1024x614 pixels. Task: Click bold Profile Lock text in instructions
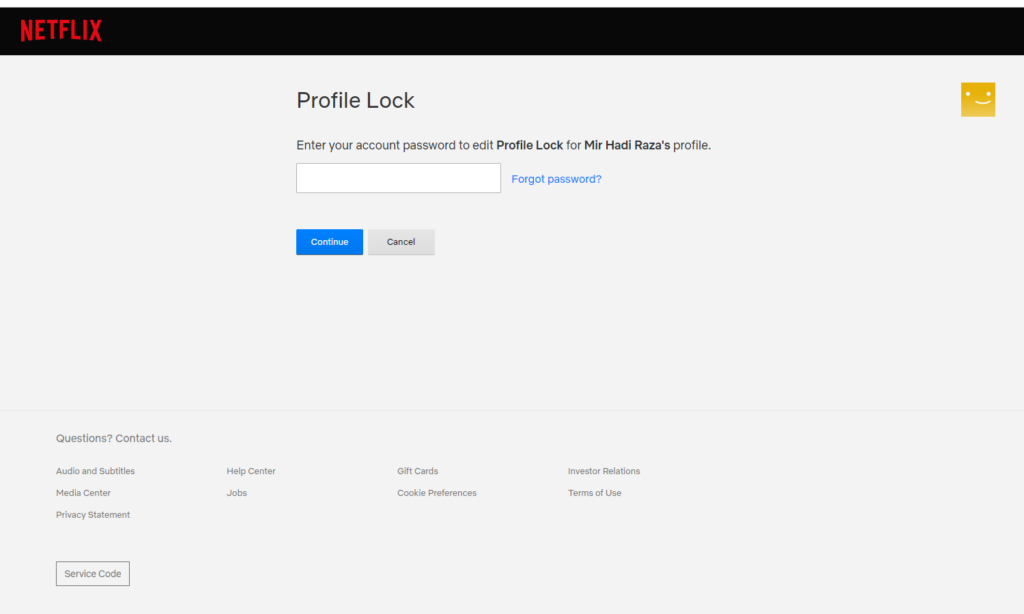click(529, 145)
